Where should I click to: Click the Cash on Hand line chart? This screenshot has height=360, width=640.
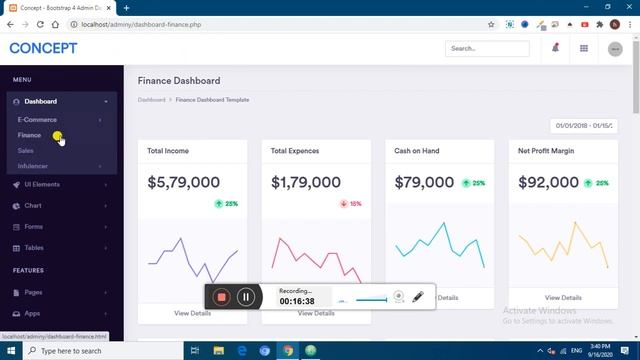[440, 245]
